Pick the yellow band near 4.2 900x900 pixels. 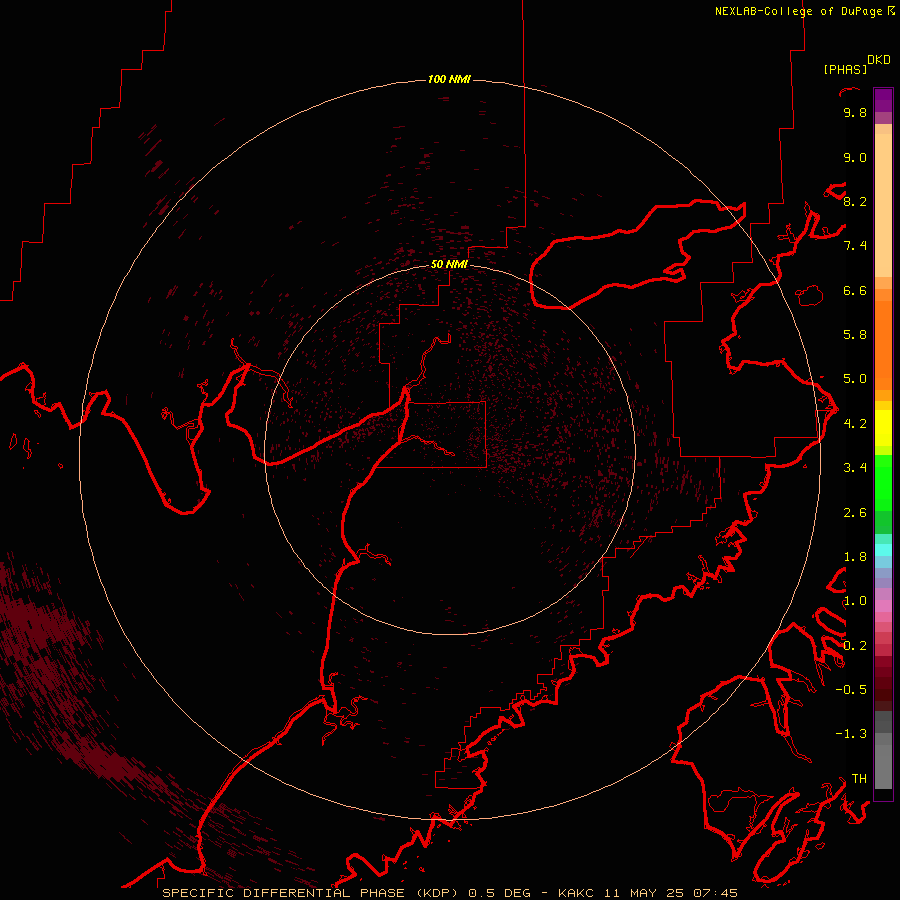883,428
